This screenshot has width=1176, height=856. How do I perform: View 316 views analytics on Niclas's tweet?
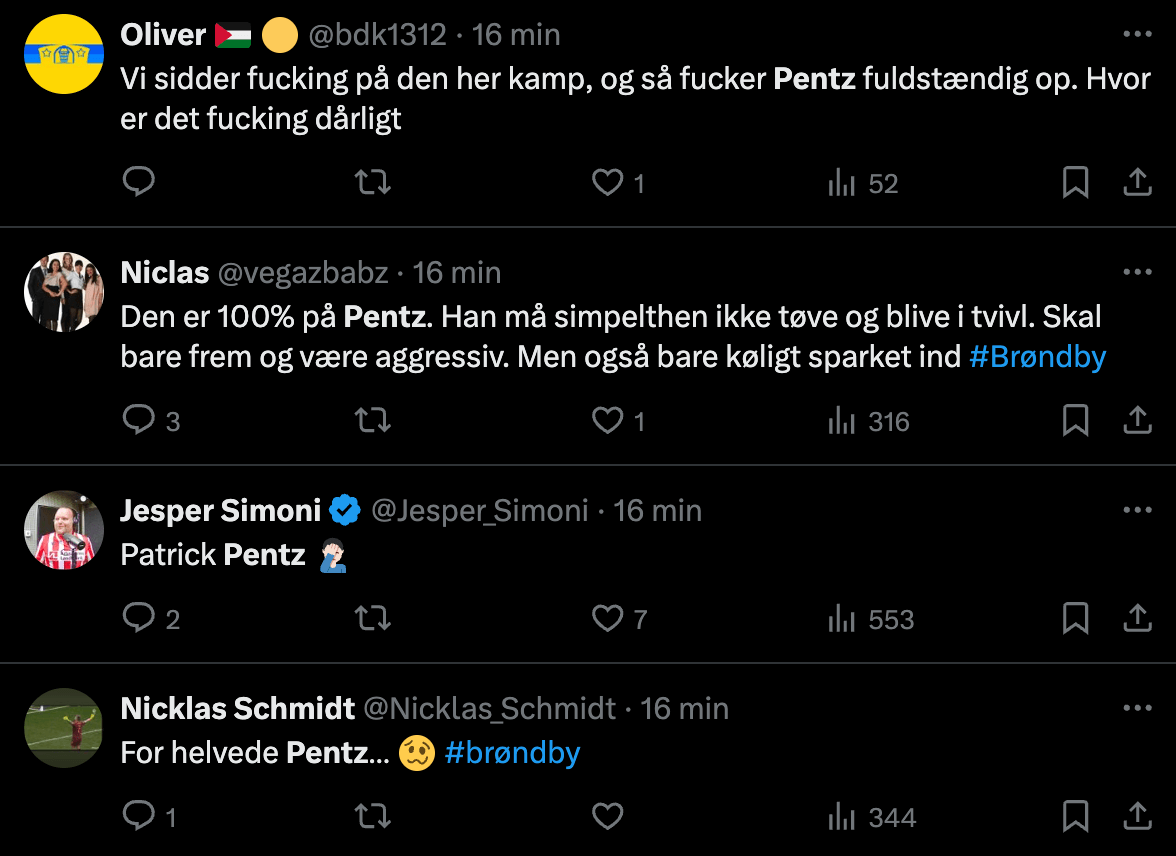(x=868, y=421)
